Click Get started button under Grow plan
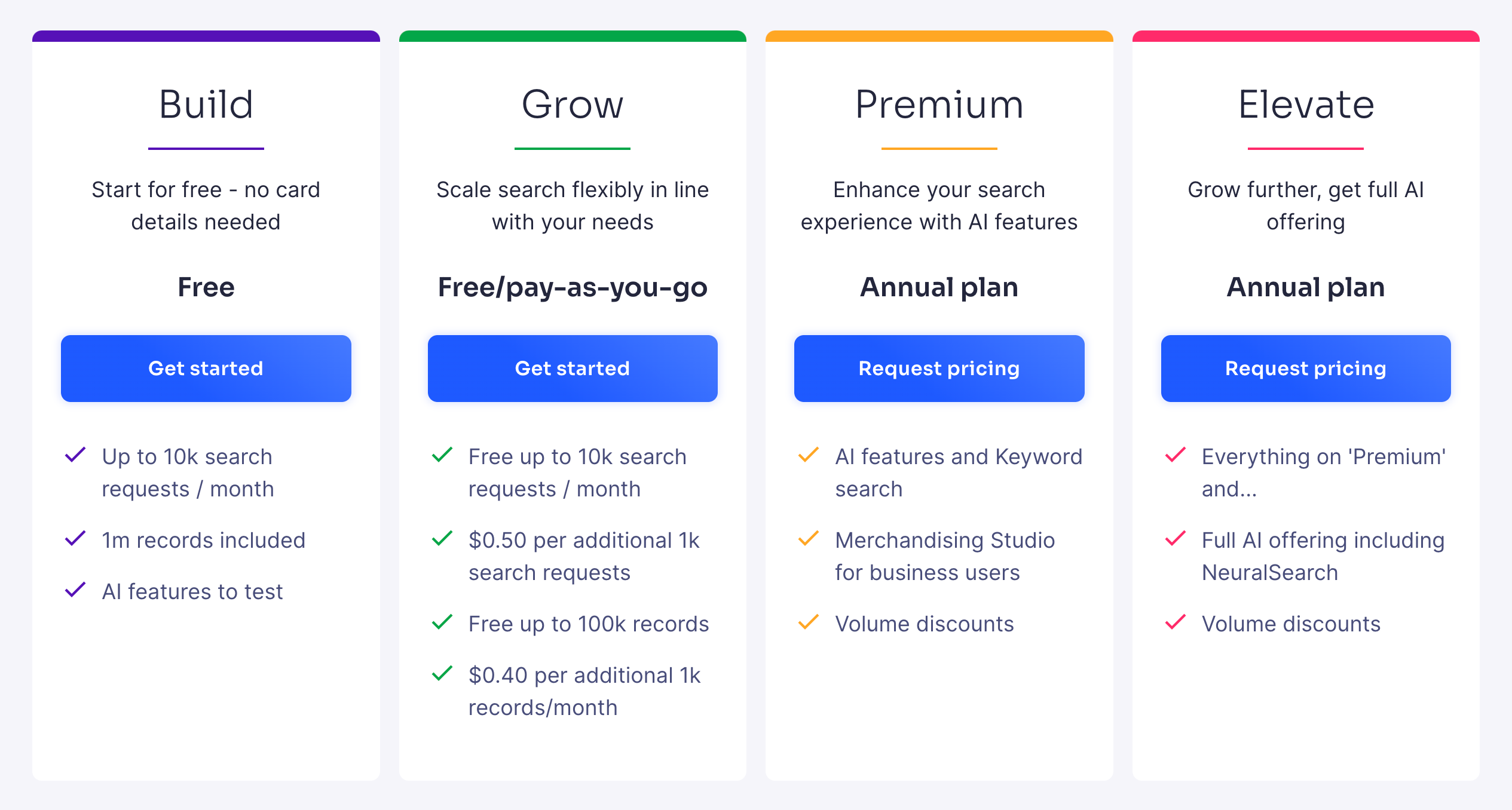Image resolution: width=1512 pixels, height=810 pixels. pyautogui.click(x=572, y=368)
